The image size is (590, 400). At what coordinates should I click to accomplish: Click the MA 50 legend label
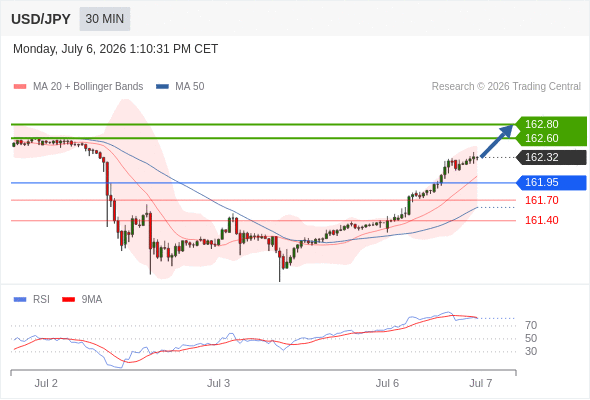pos(190,87)
